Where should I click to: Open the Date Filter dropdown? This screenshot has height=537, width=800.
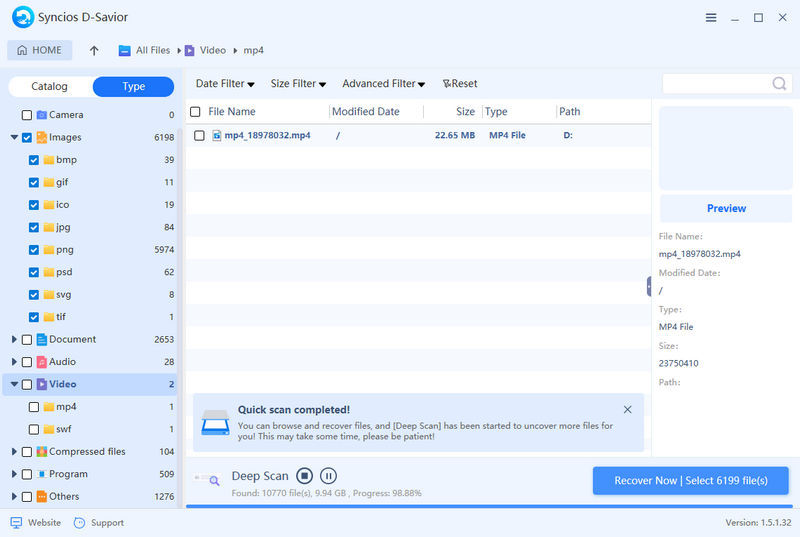(x=224, y=84)
